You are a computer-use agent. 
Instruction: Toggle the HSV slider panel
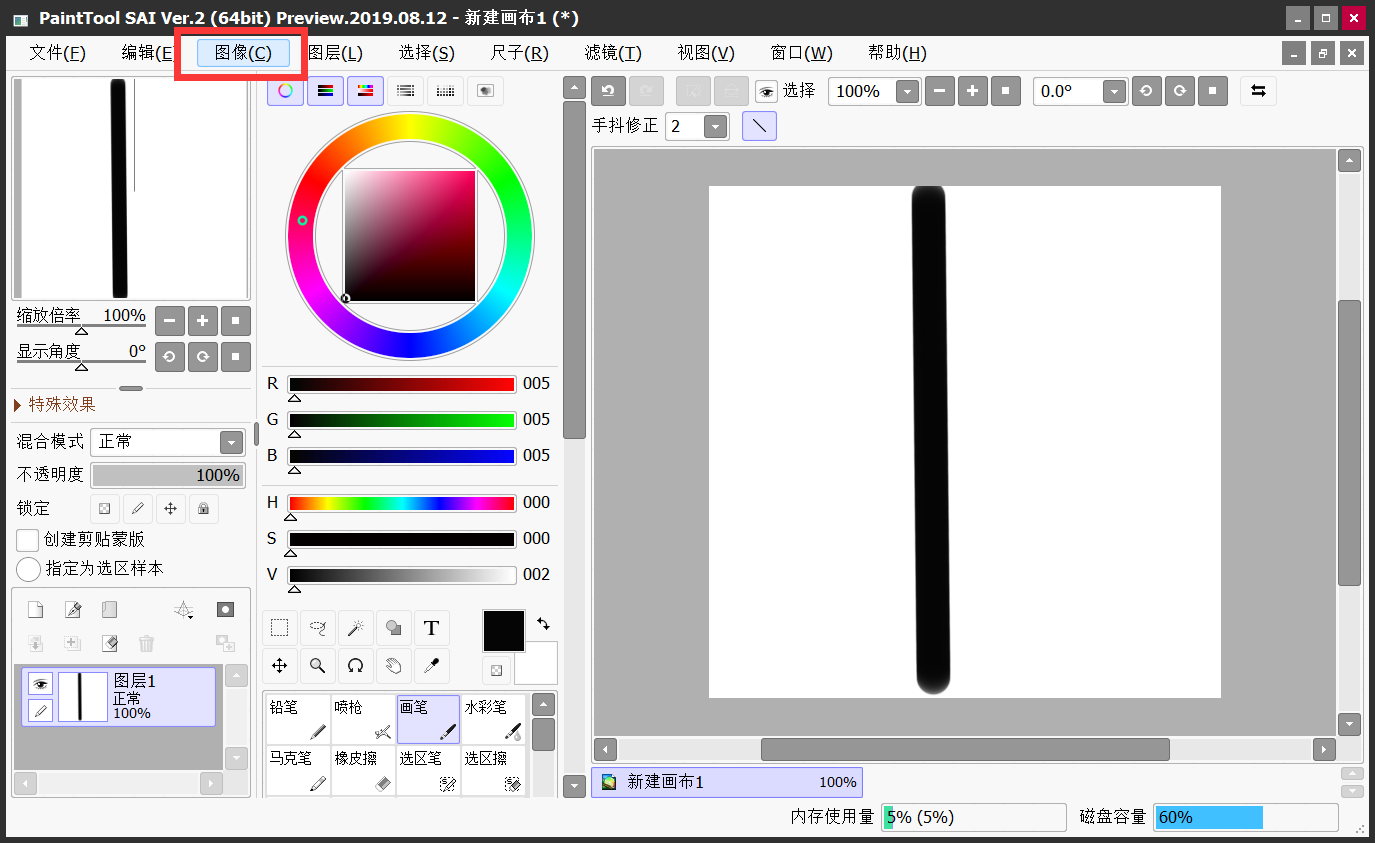pyautogui.click(x=365, y=91)
